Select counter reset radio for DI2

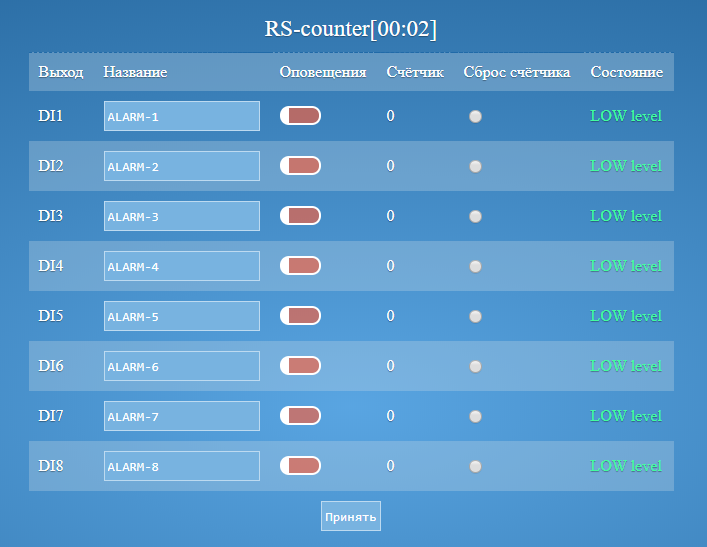(476, 166)
